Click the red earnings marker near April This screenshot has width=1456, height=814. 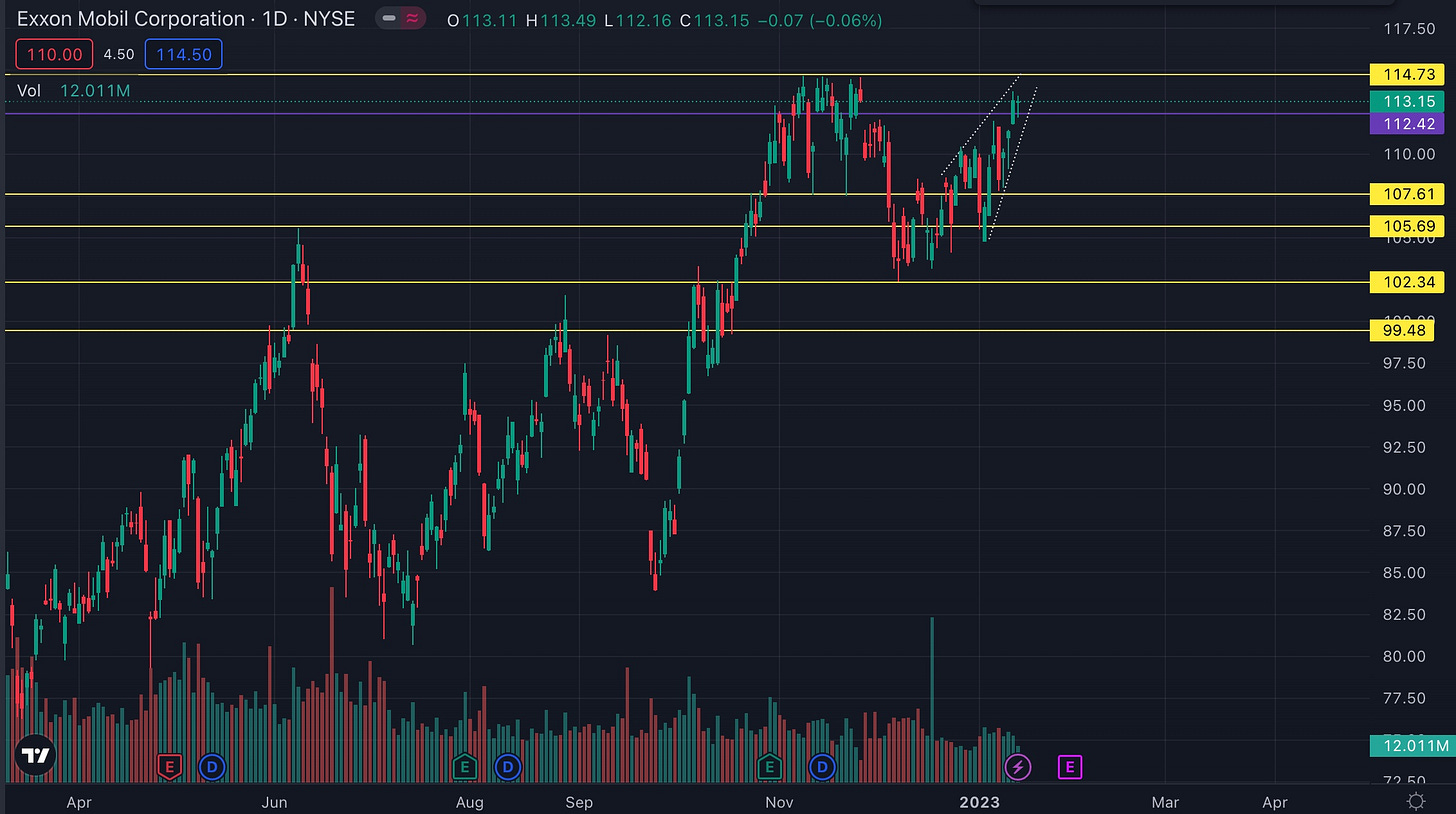[169, 767]
